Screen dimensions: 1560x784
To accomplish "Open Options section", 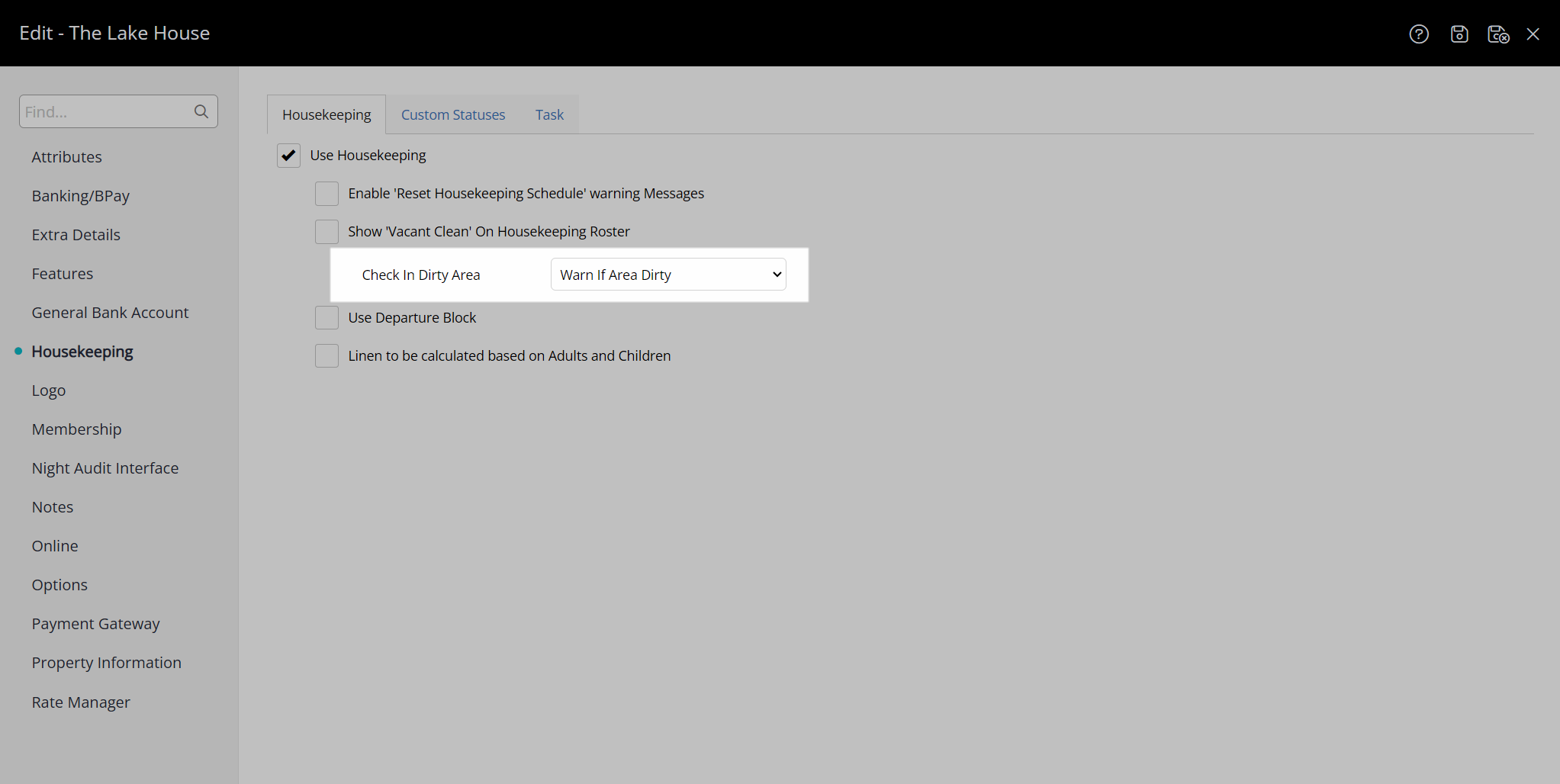I will 60,585.
